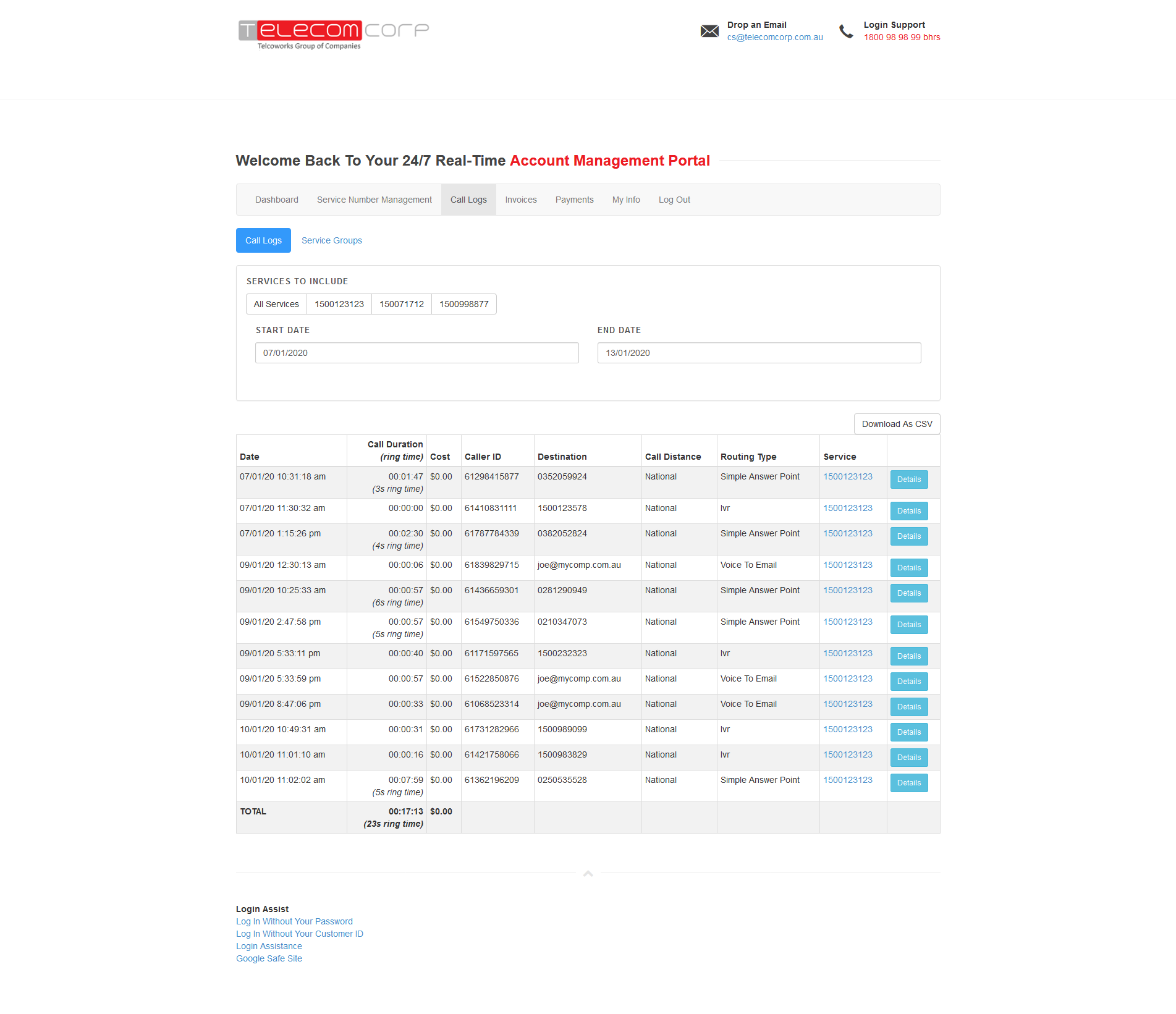Open the Start Date picker field

click(417, 353)
